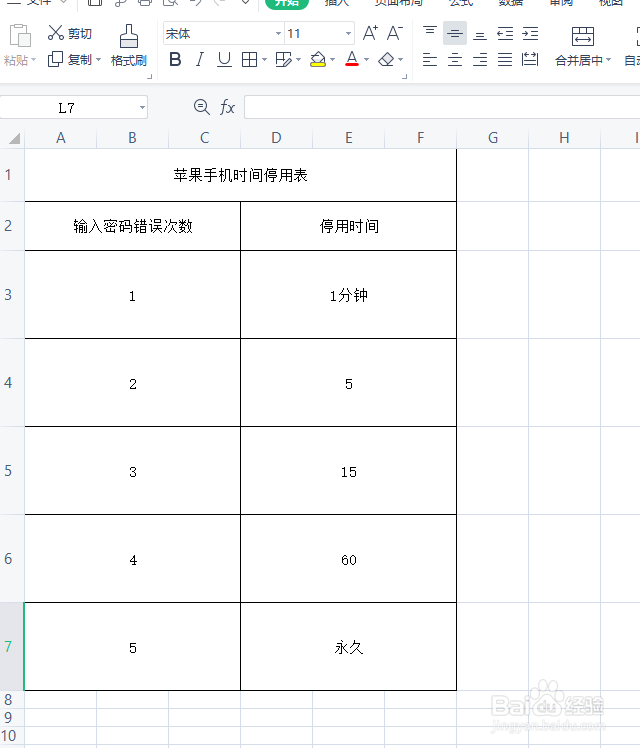640x748 pixels.
Task: Toggle Underline formatting
Action: [224, 60]
